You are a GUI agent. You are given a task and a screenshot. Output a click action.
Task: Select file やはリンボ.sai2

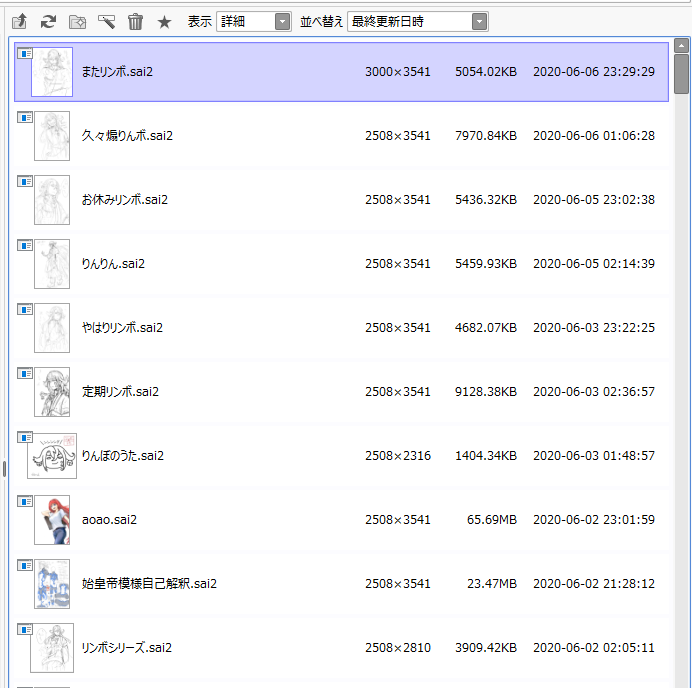coord(122,328)
